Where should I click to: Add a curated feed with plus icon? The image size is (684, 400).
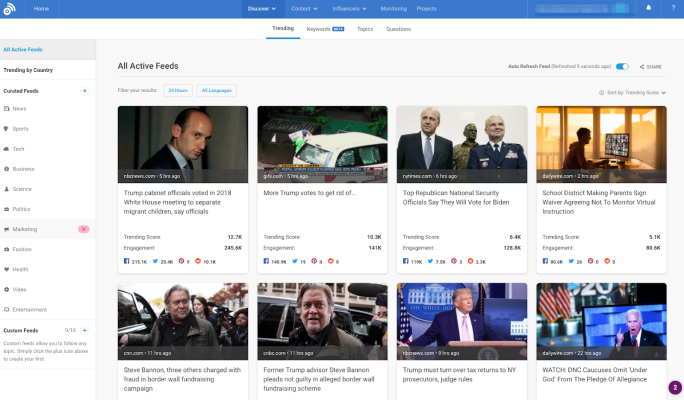(x=84, y=90)
